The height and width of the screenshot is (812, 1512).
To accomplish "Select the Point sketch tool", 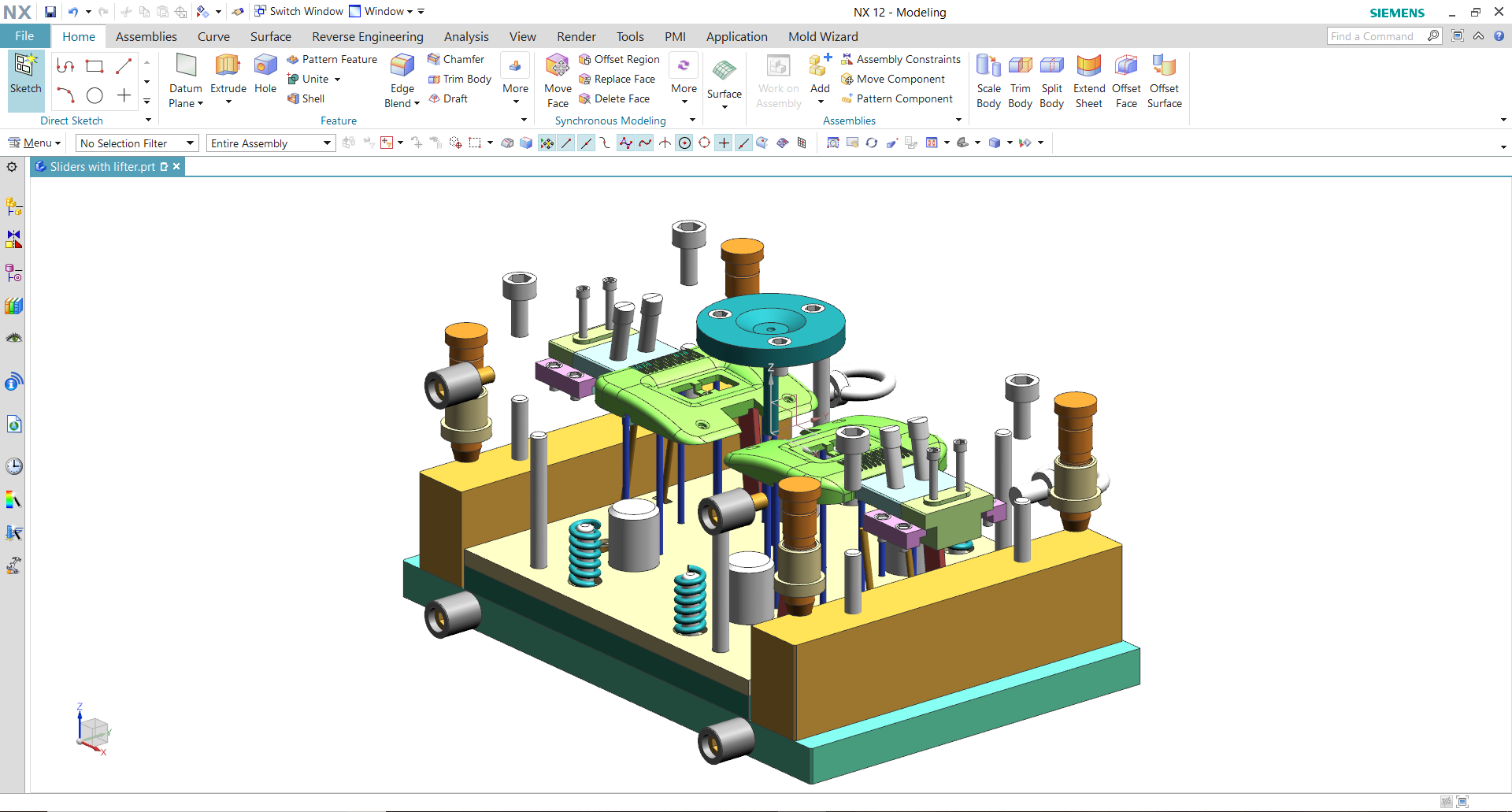I will tap(124, 95).
